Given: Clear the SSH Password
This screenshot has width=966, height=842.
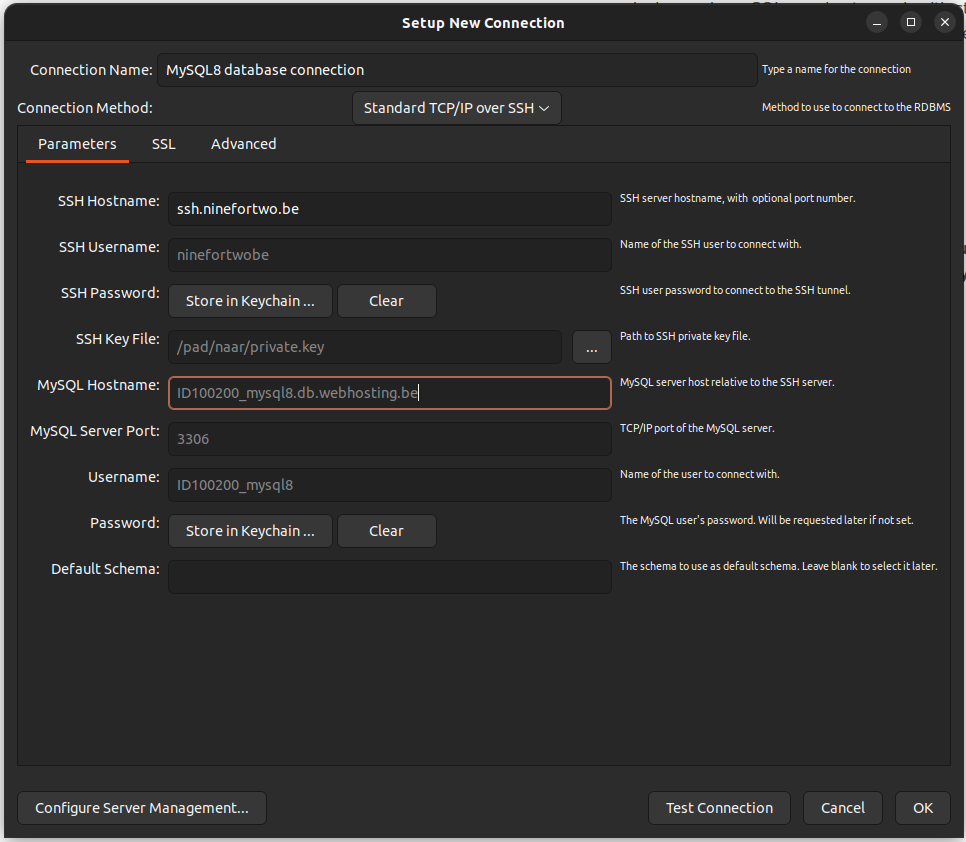Looking at the screenshot, I should [x=386, y=301].
